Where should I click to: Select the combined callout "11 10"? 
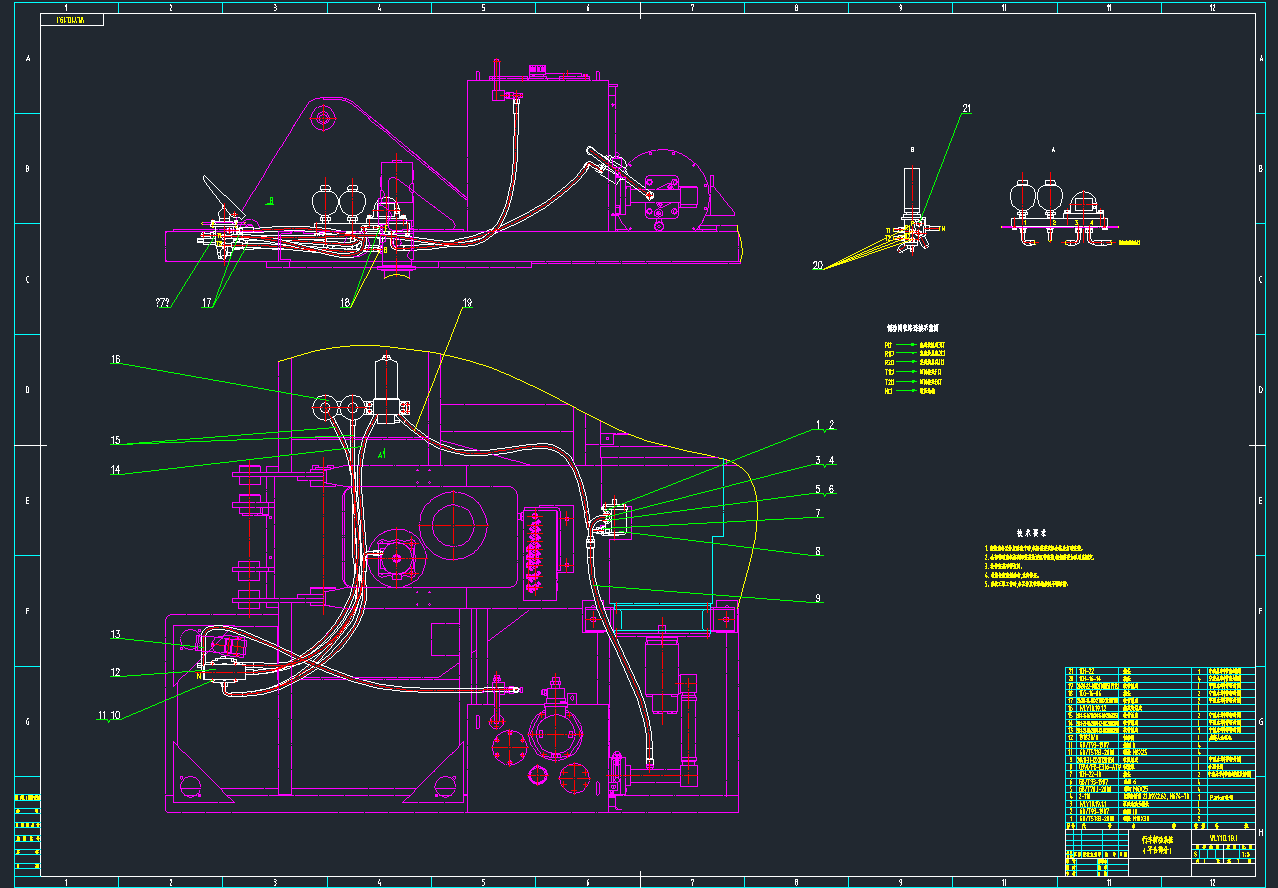click(109, 715)
